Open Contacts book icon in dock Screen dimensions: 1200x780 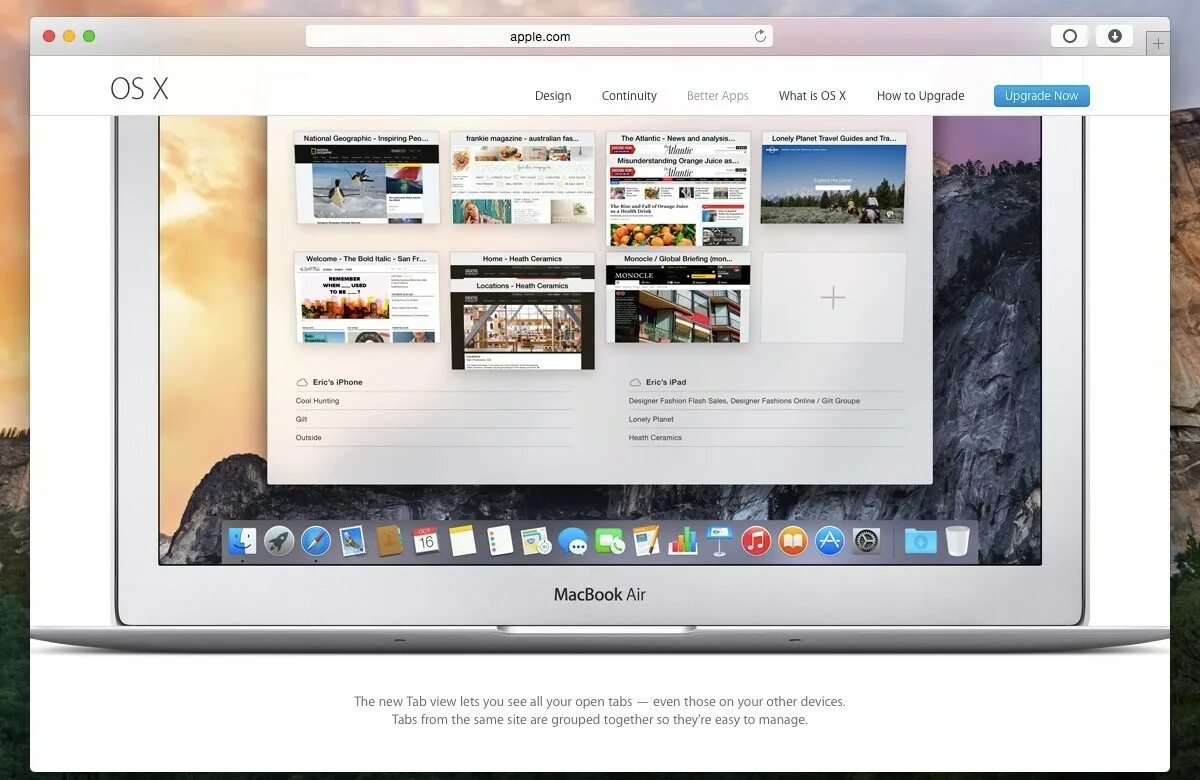click(389, 541)
